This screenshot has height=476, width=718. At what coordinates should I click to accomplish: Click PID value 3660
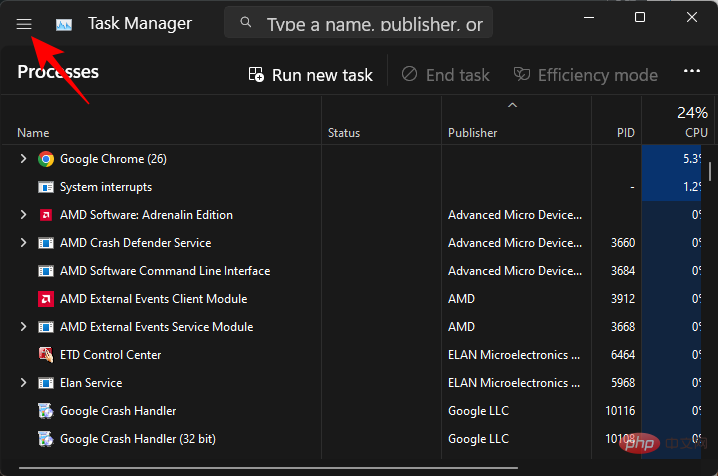(623, 243)
